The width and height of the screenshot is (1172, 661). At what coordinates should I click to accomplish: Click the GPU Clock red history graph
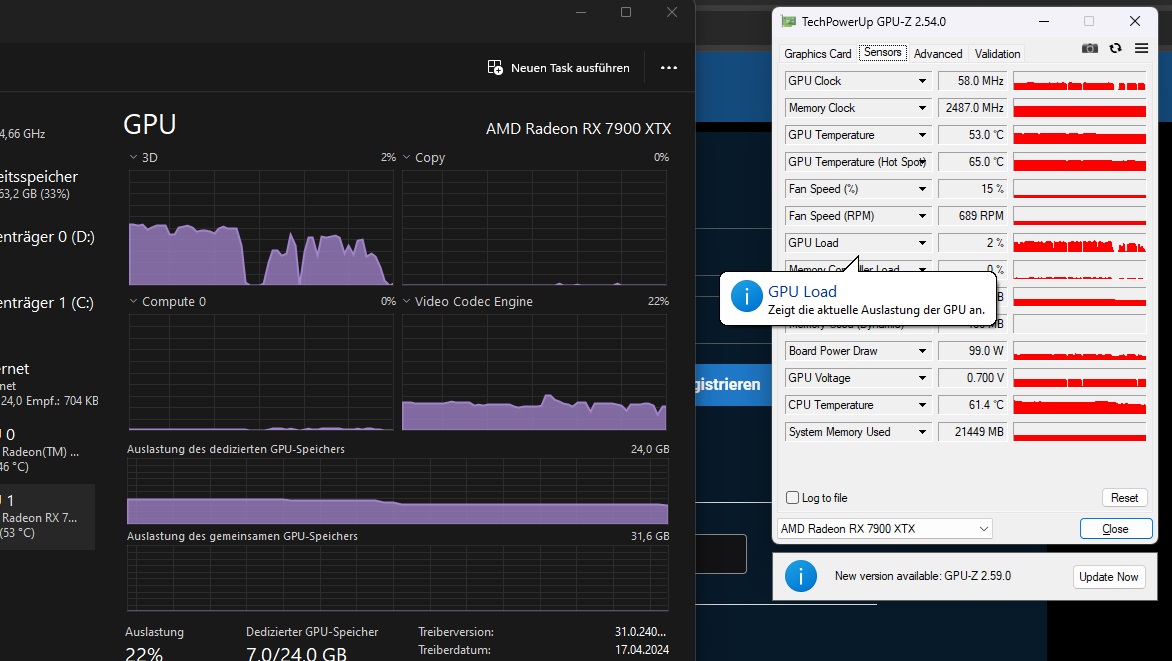click(x=1079, y=81)
